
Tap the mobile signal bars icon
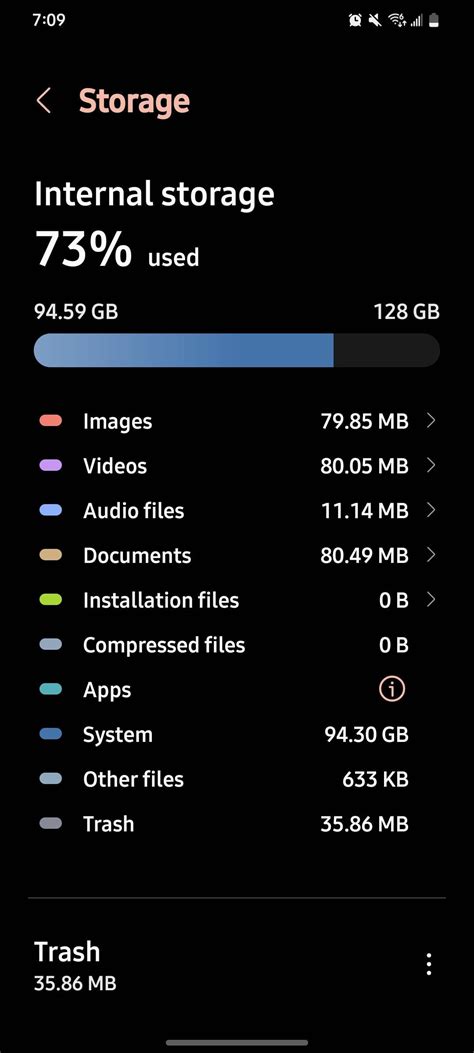tap(416, 21)
